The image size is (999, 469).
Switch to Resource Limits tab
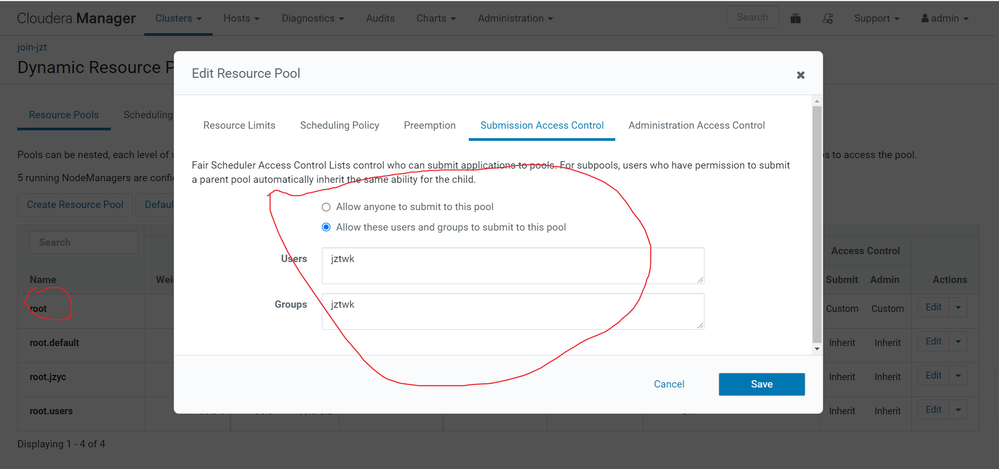(x=239, y=126)
